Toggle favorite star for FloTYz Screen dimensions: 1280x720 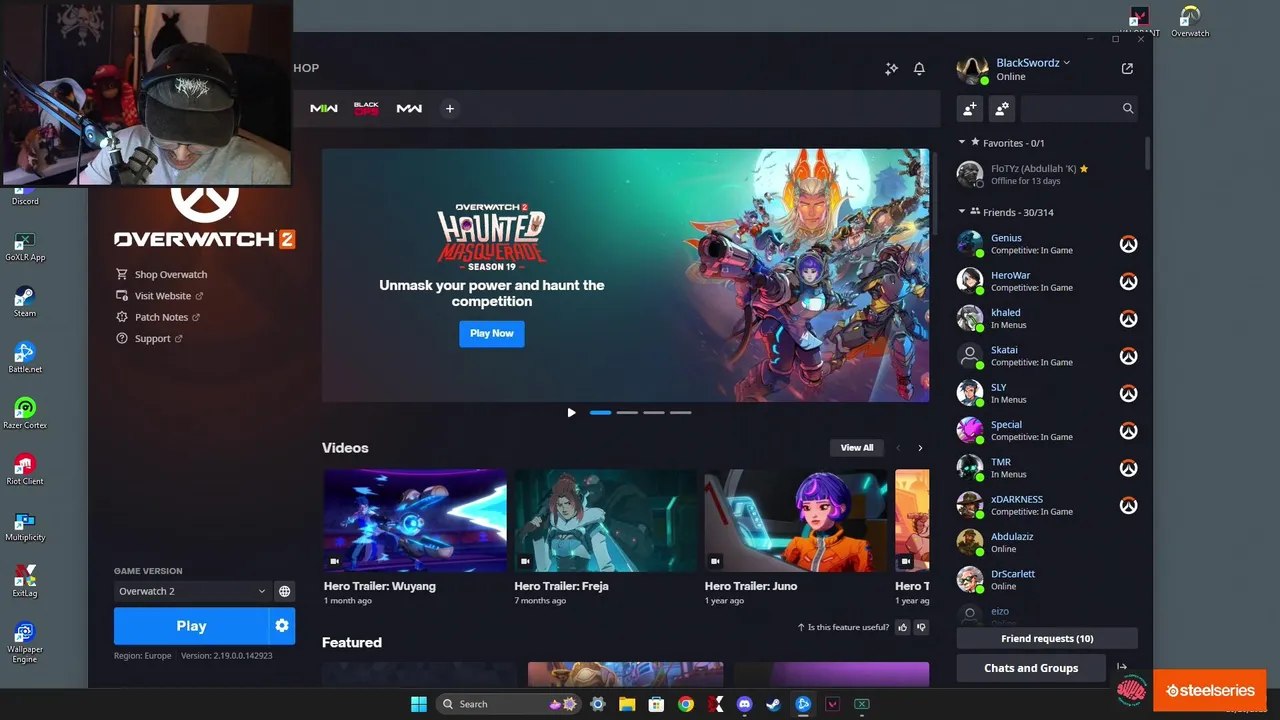(x=1084, y=169)
